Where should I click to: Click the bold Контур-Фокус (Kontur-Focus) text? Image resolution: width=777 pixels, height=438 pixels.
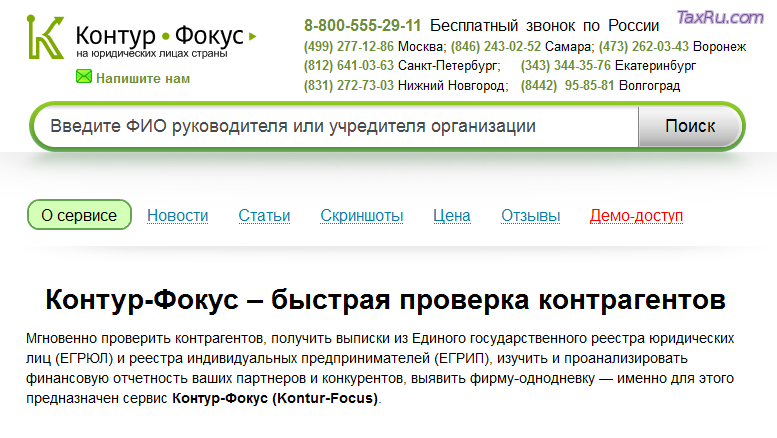tap(275, 398)
